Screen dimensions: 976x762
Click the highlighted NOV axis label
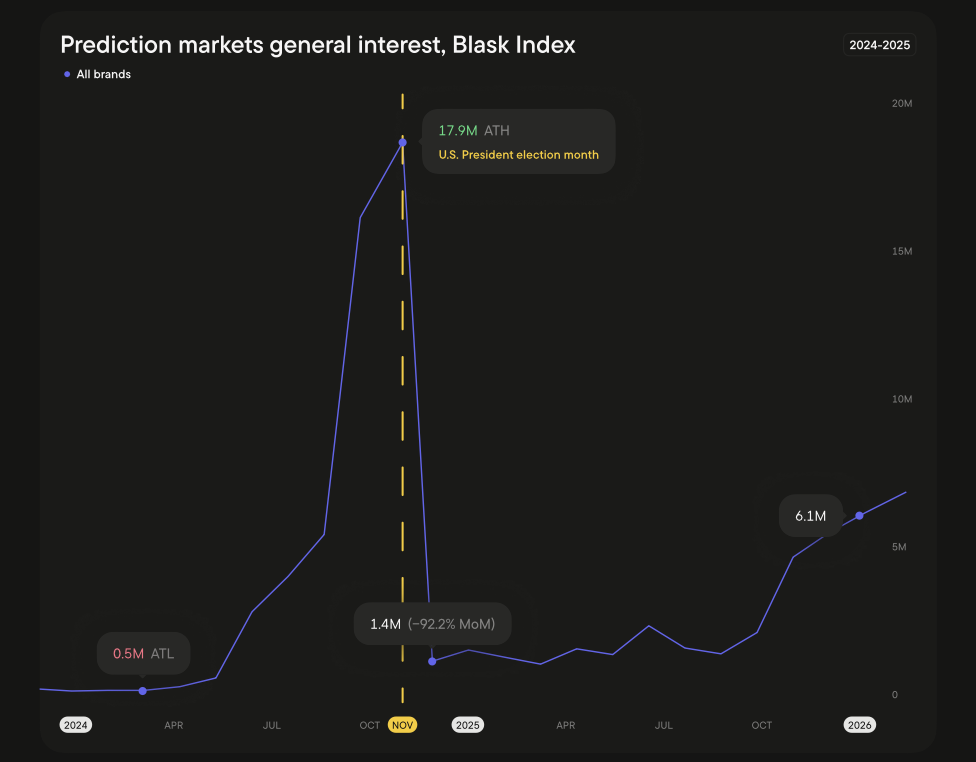403,725
